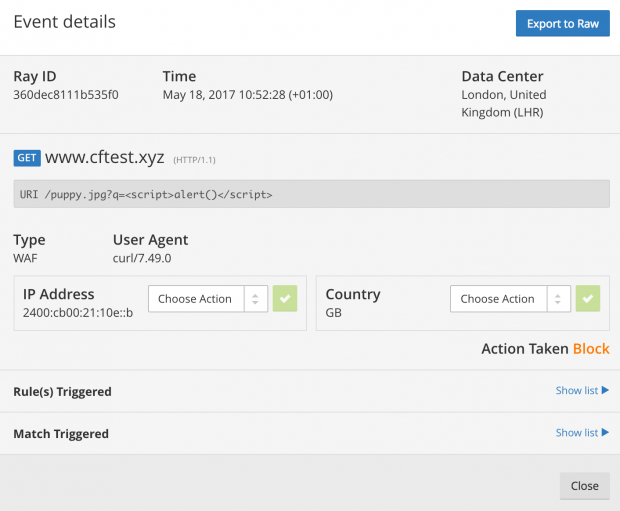Click the Rule(s) Triggered row heading
620x511 pixels.
coord(62,392)
